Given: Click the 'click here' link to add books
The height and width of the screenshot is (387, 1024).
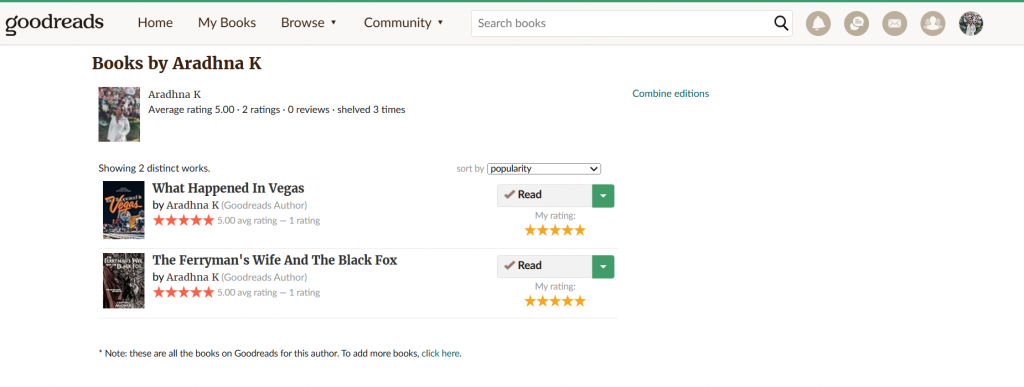Looking at the screenshot, I should 440,353.
